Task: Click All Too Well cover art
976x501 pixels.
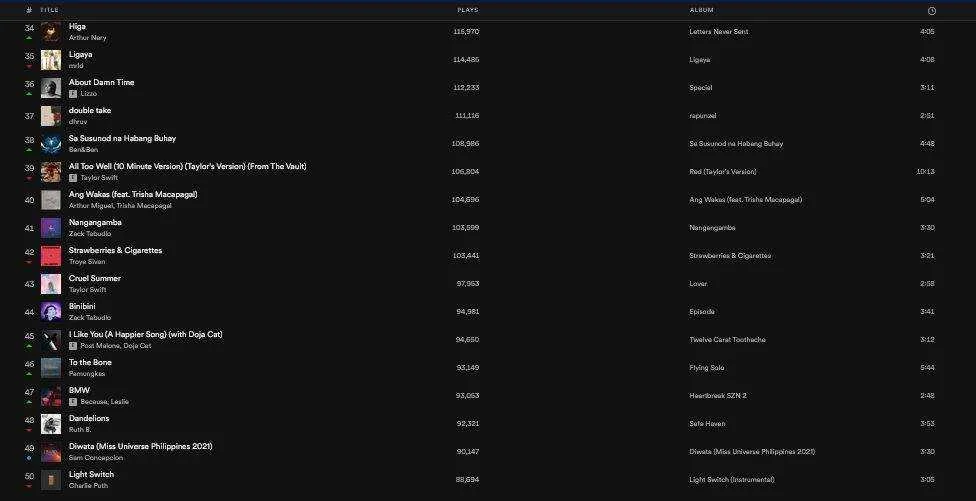Action: (x=51, y=172)
